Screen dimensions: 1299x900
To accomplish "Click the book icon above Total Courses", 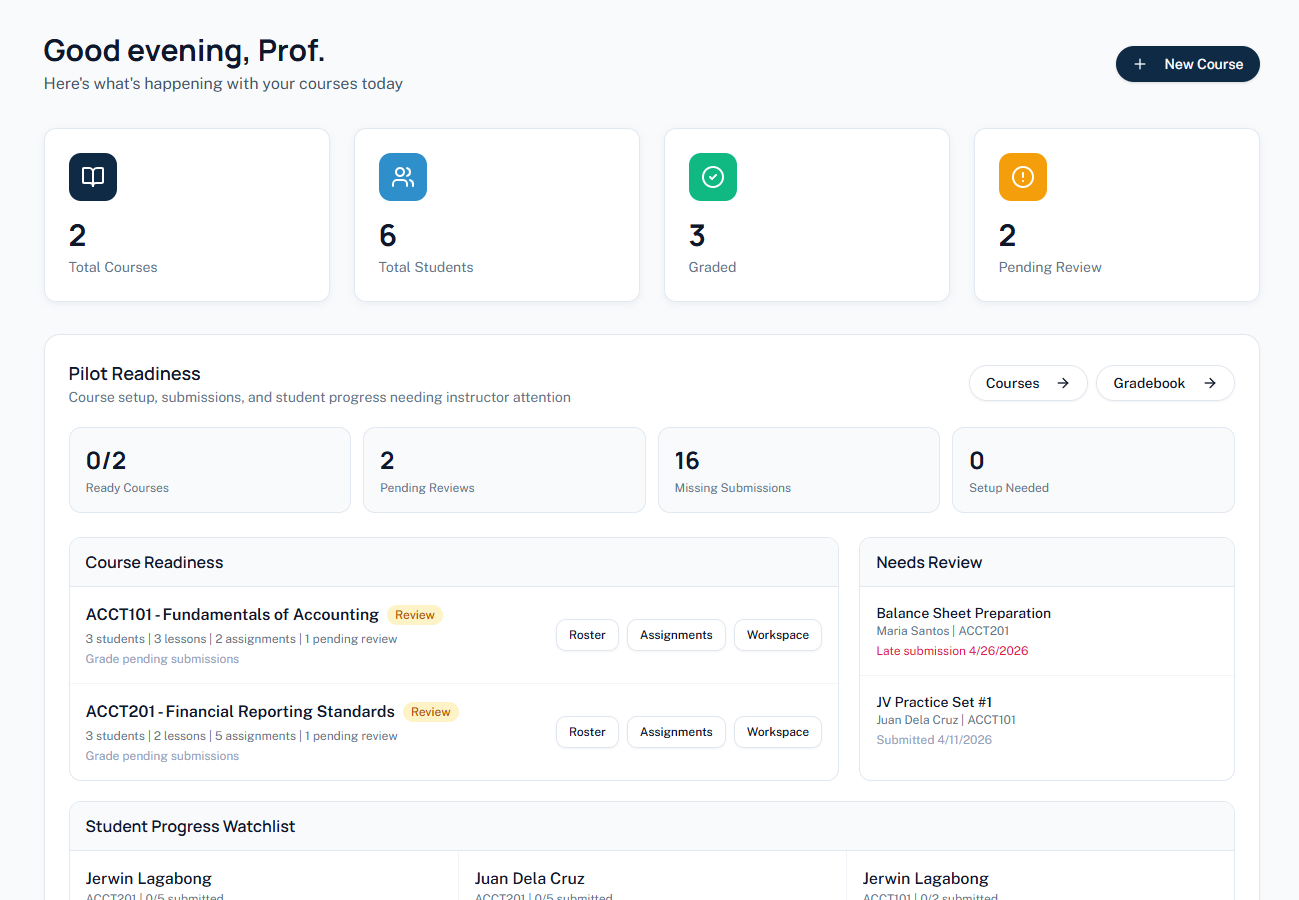I will click(93, 177).
